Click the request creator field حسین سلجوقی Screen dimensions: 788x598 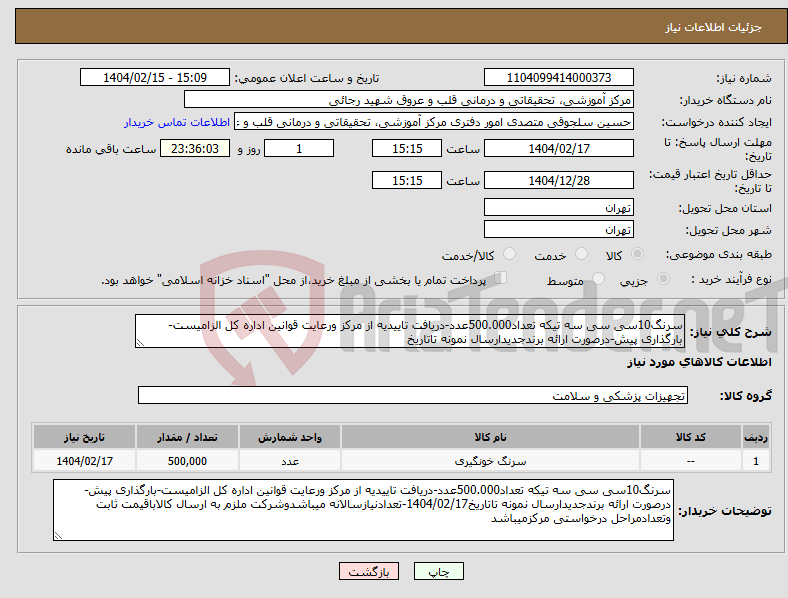pyautogui.click(x=434, y=122)
